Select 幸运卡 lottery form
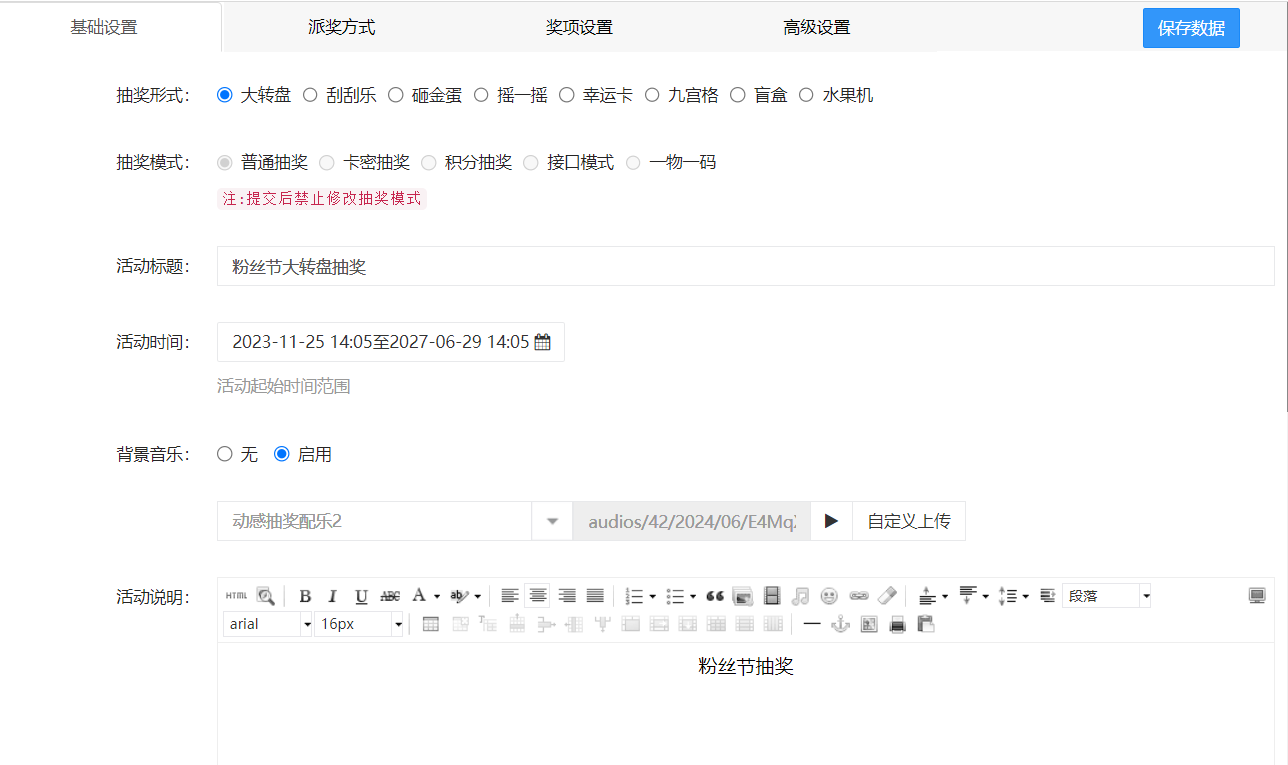Screen dimensions: 1288x765 (567, 95)
